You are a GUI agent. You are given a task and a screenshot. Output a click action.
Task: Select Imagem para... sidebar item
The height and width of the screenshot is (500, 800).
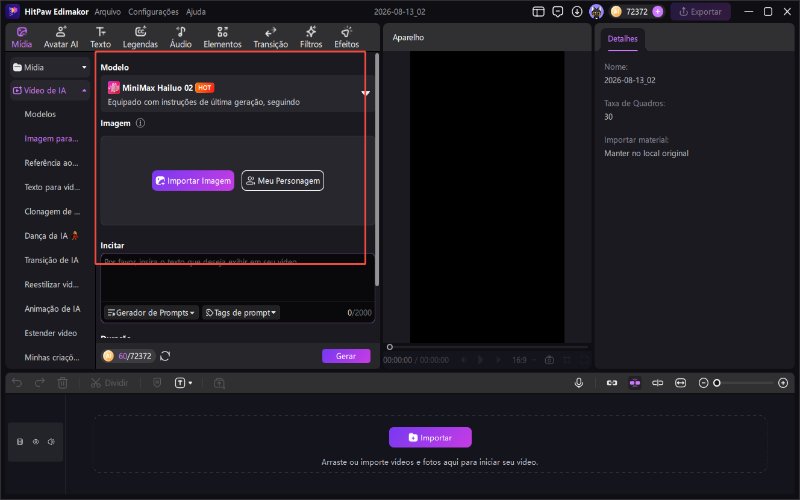(52, 139)
